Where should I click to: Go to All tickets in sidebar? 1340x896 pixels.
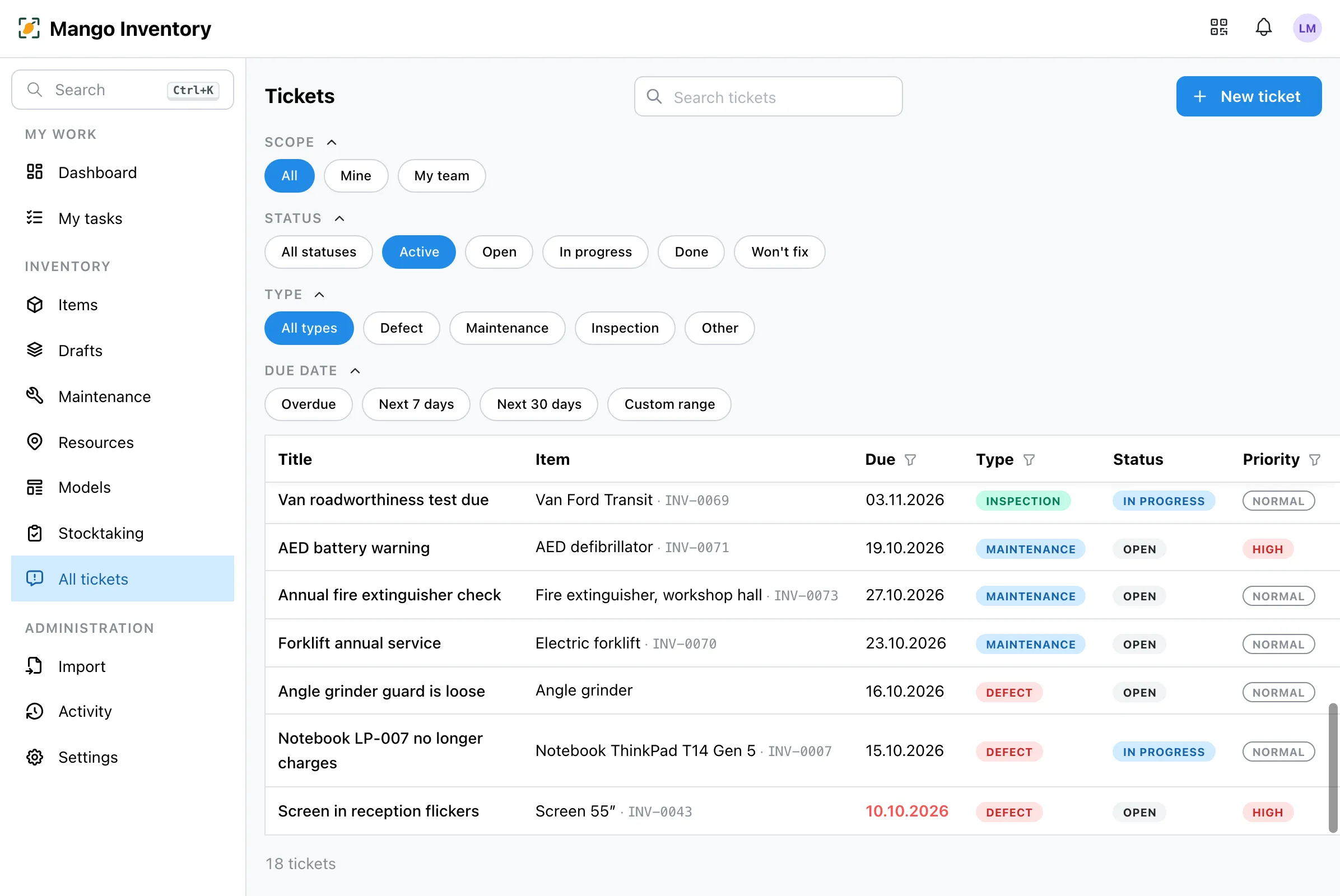click(x=122, y=578)
